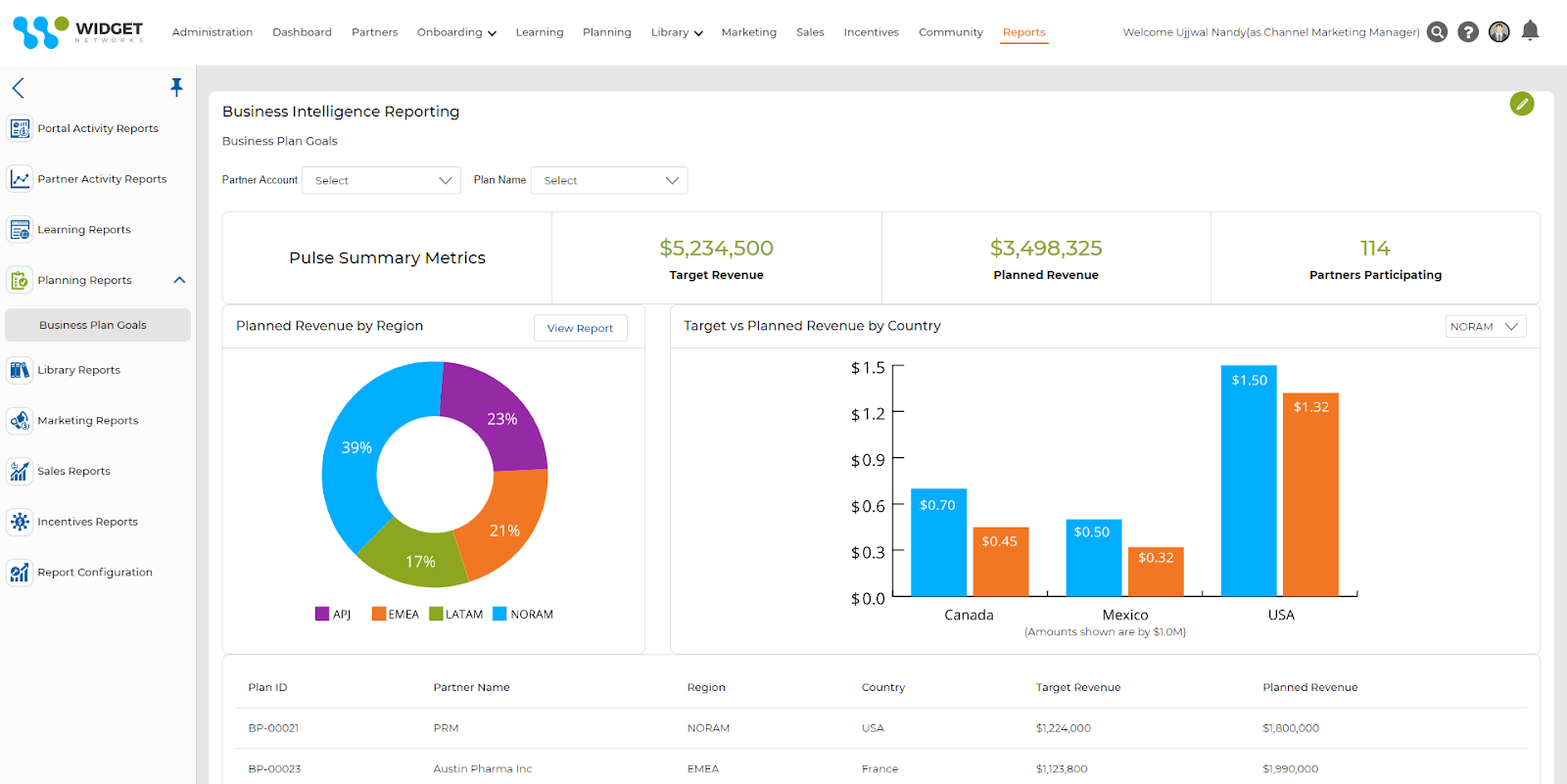1567x784 pixels.
Task: Click Marketing Reports icon
Action: point(20,421)
